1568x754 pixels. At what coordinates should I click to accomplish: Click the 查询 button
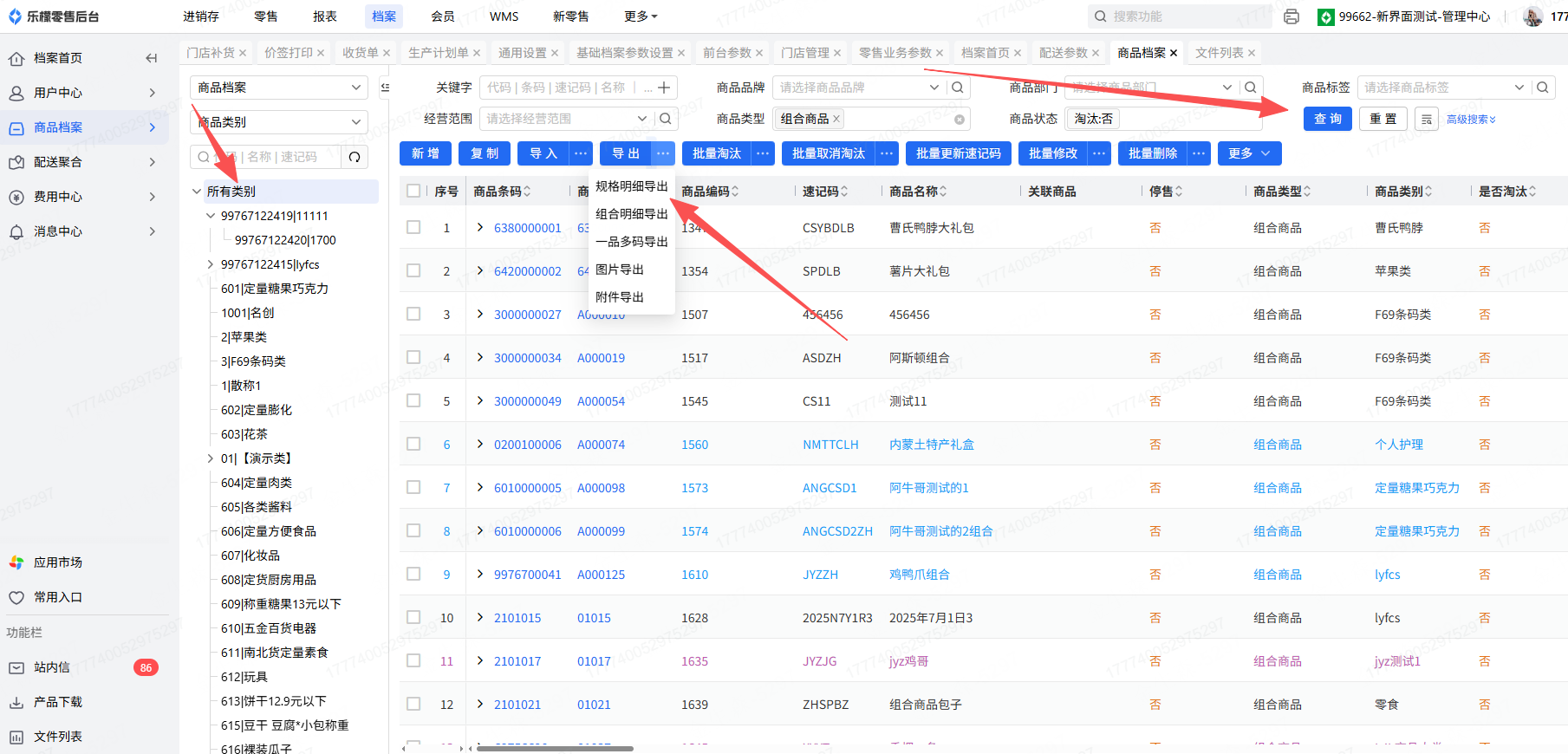tap(1328, 119)
